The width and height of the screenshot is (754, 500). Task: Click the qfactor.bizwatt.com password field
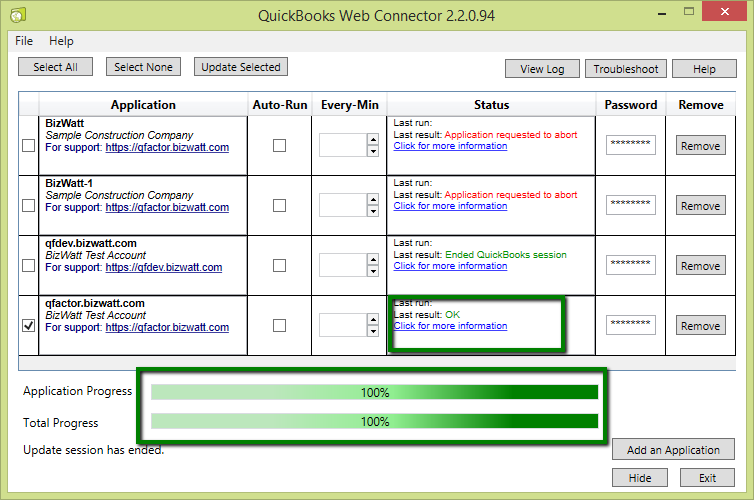click(630, 325)
